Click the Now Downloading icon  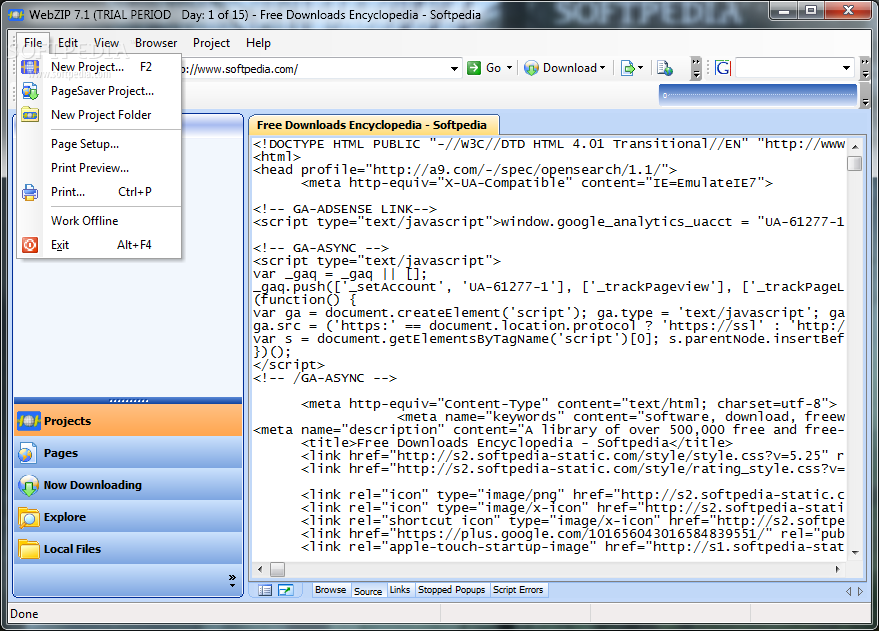[x=29, y=485]
